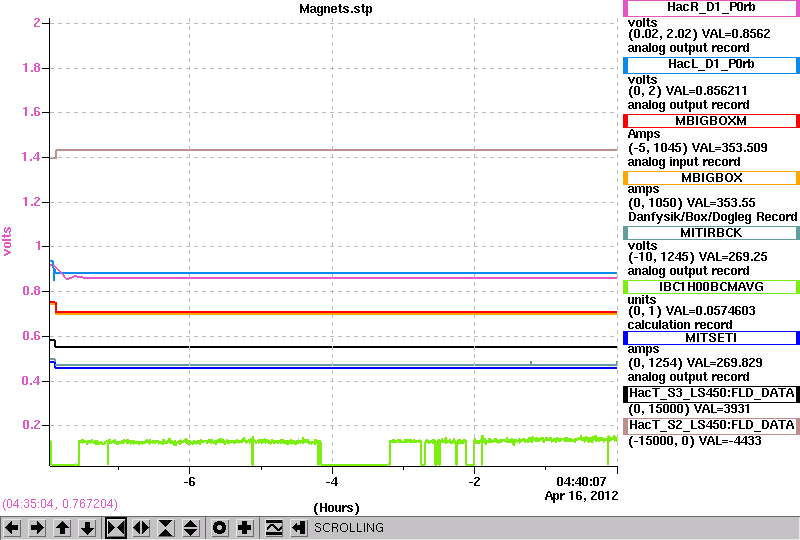Click the waveform graph icon in toolbar

coord(274,528)
